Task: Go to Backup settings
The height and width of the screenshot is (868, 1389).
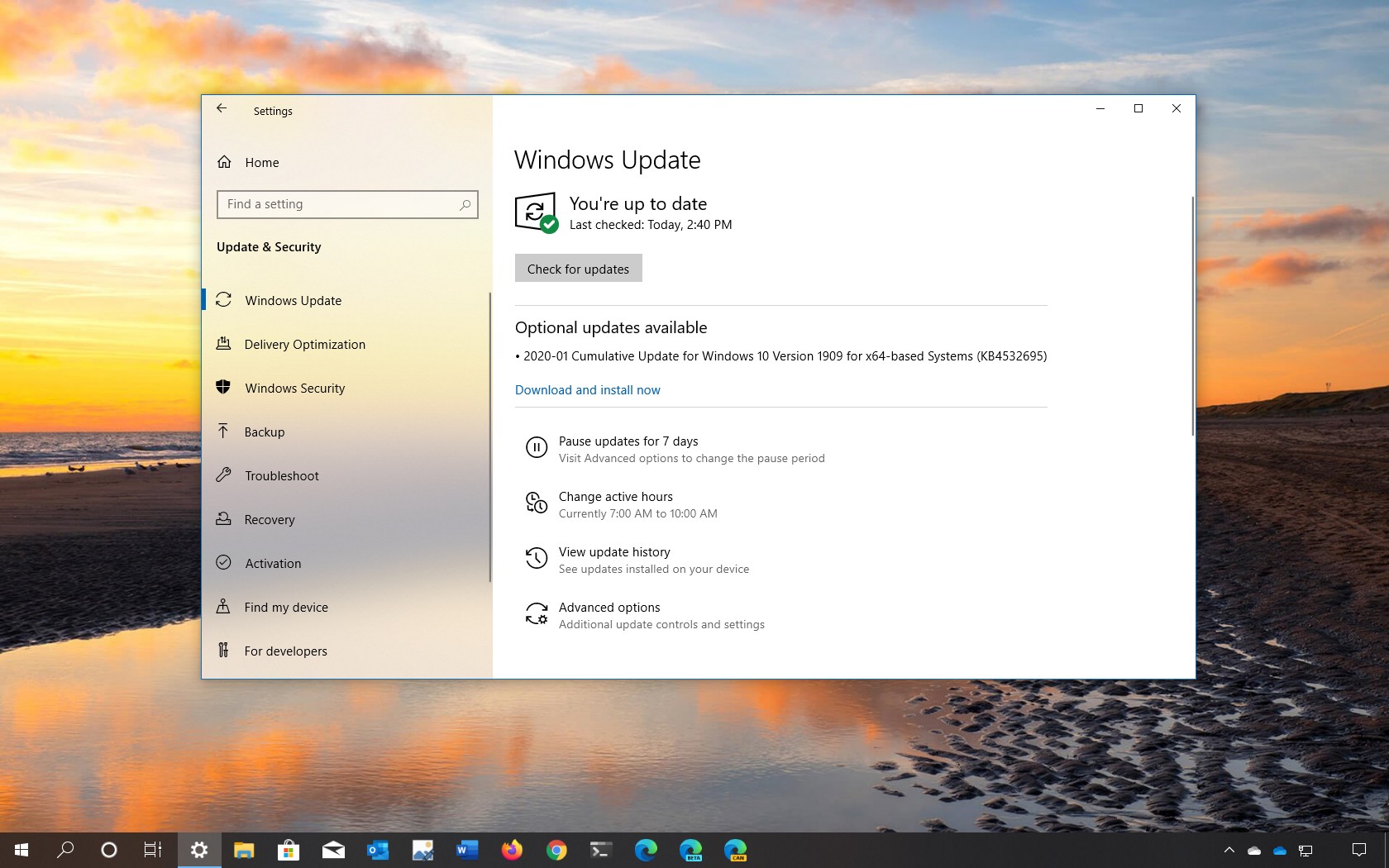Action: point(346,432)
